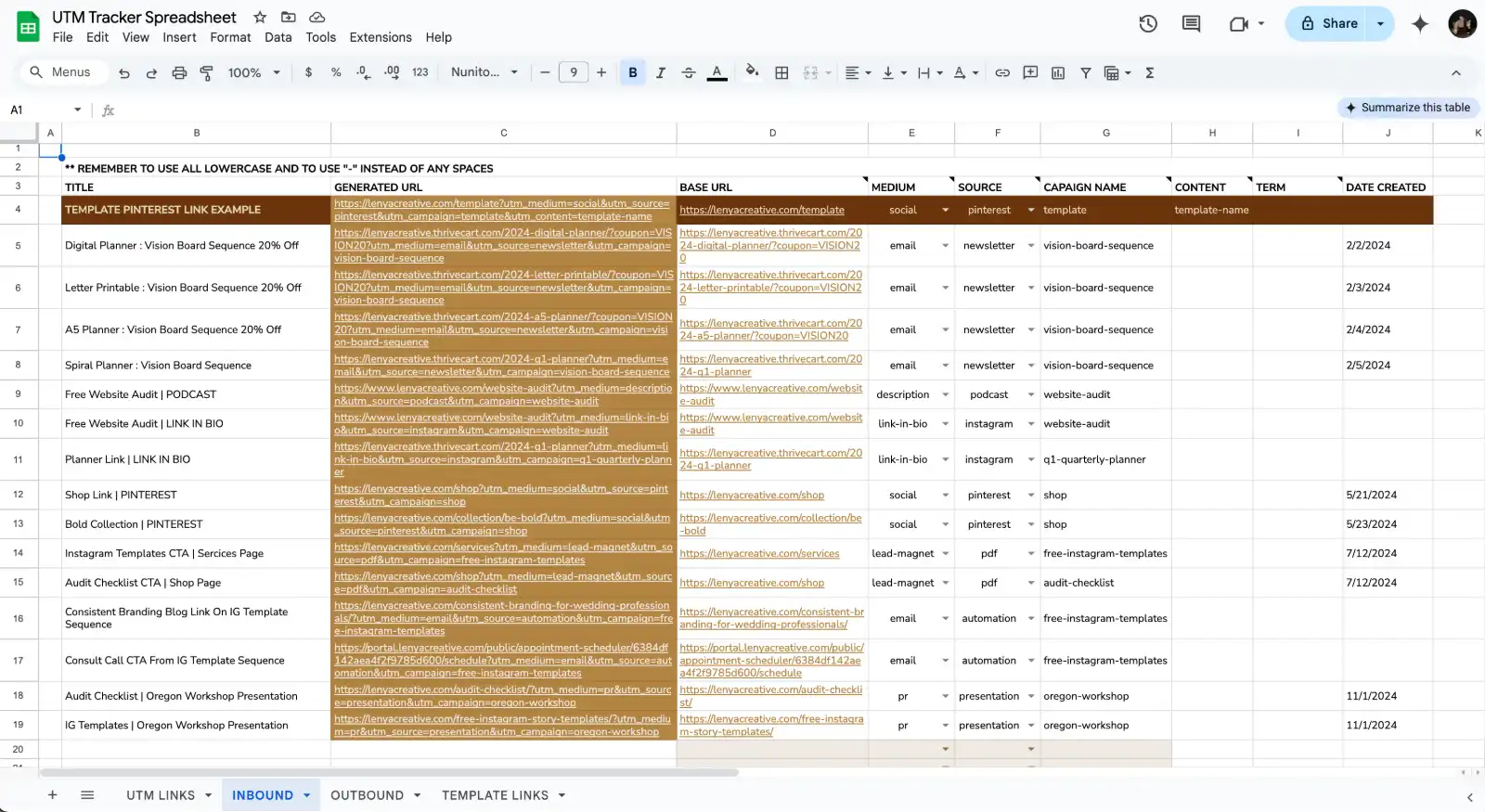Open comments panel icon in header
The image size is (1485, 812).
[1192, 24]
